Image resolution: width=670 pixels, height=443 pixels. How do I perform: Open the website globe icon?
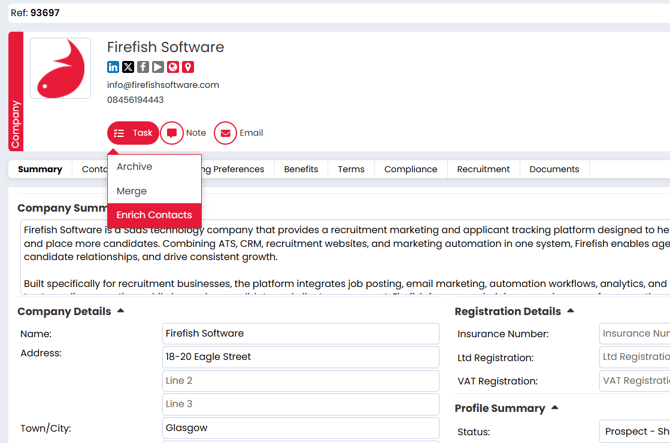(173, 67)
